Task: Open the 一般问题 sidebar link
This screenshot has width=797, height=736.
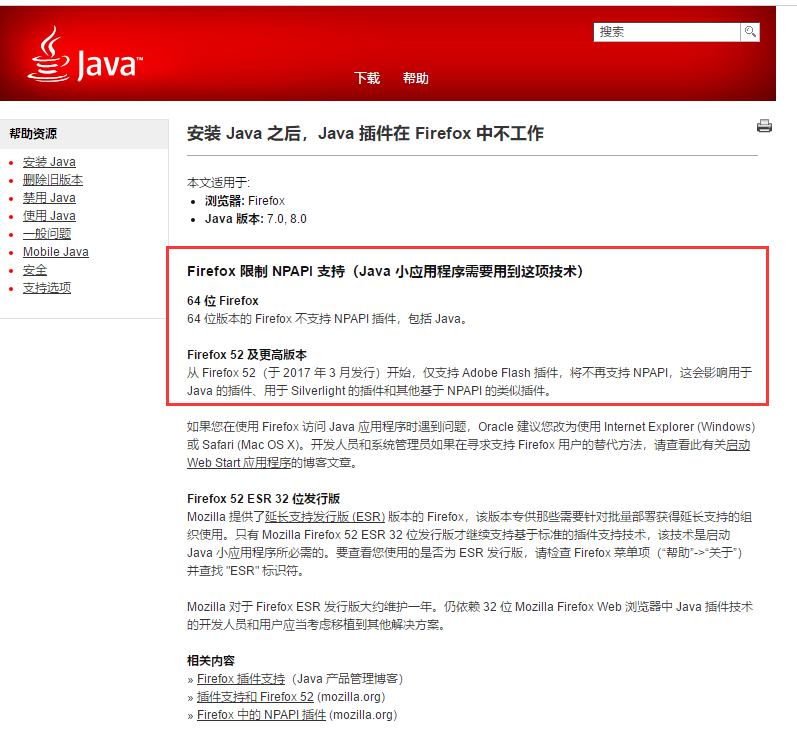Action: (x=47, y=234)
